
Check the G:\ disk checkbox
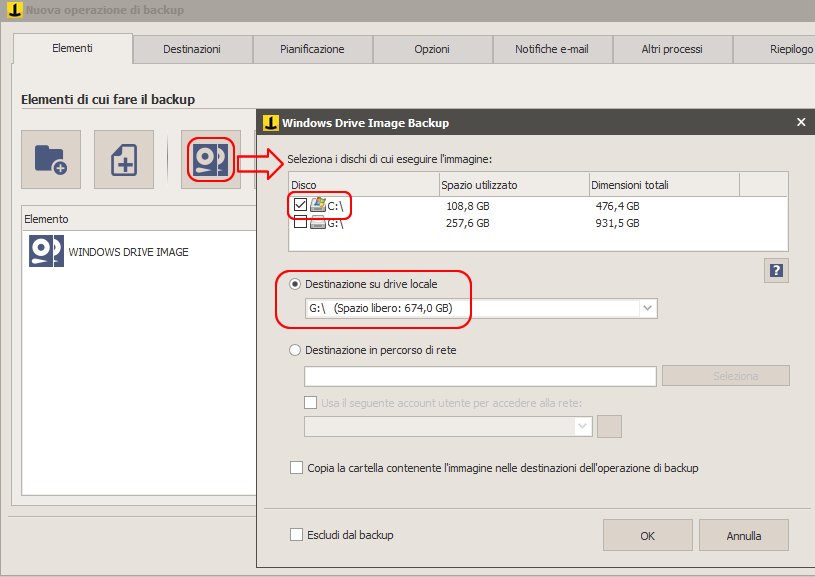coord(300,222)
